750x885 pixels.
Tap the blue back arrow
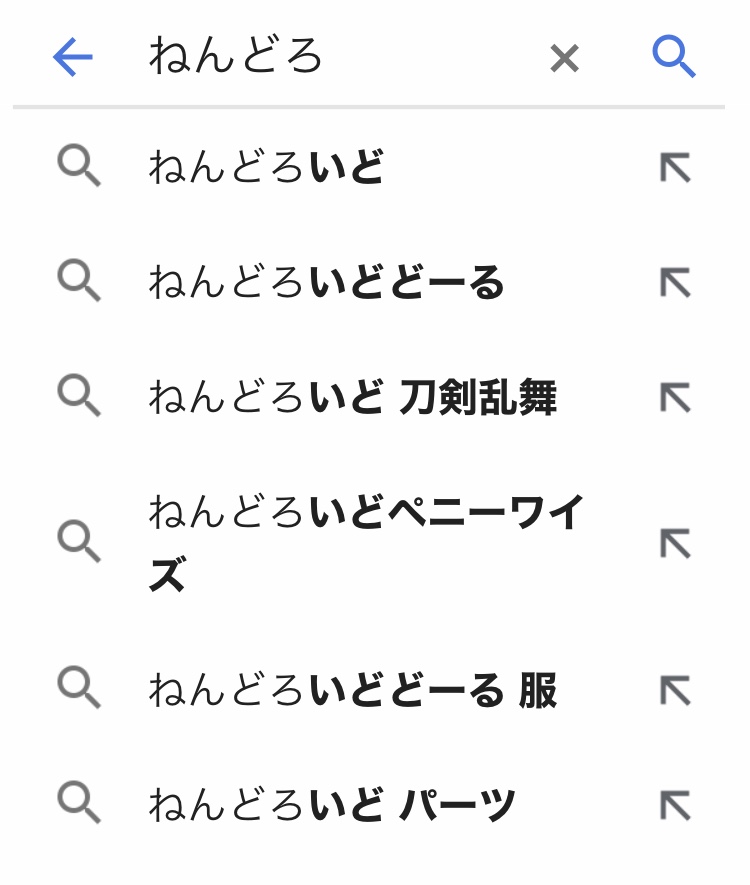point(72,58)
